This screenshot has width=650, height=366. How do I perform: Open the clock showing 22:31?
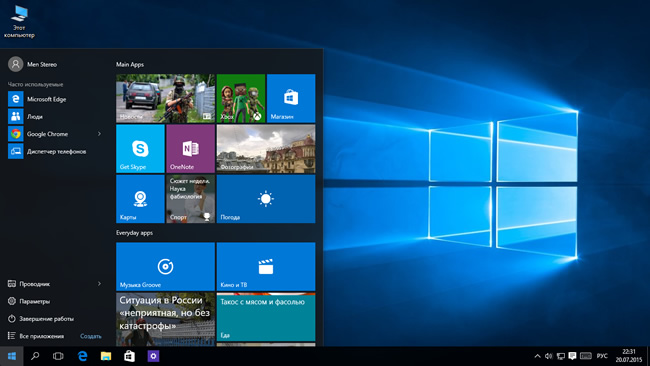(629, 356)
